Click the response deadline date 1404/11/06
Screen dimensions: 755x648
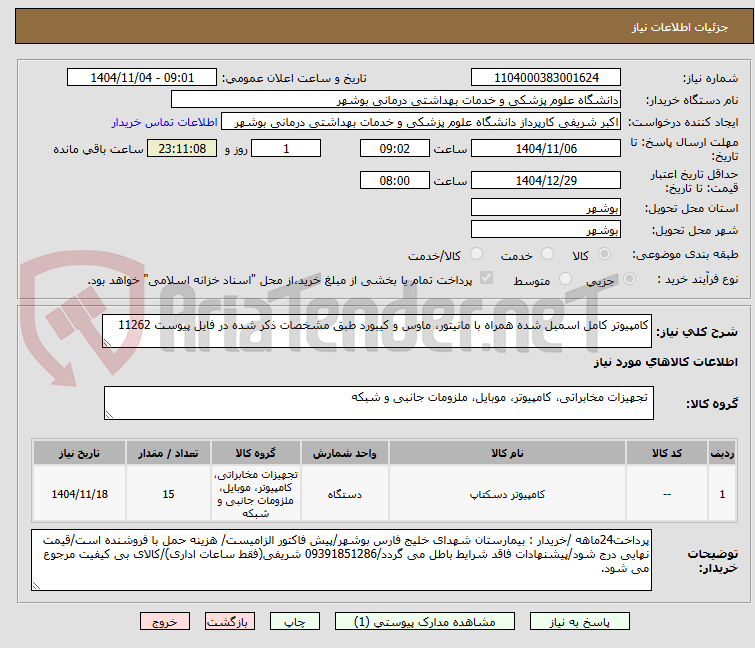(x=546, y=148)
